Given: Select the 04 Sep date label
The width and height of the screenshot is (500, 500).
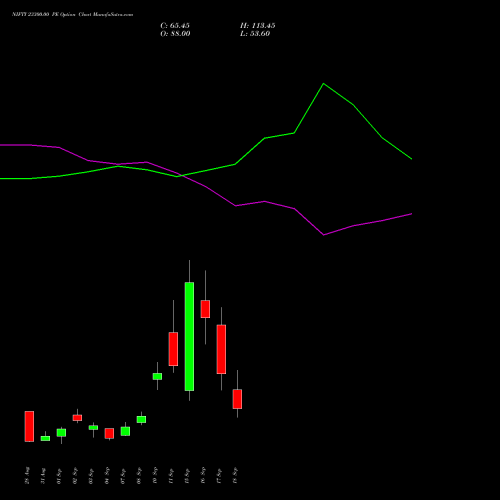Looking at the screenshot, I should point(107,476).
